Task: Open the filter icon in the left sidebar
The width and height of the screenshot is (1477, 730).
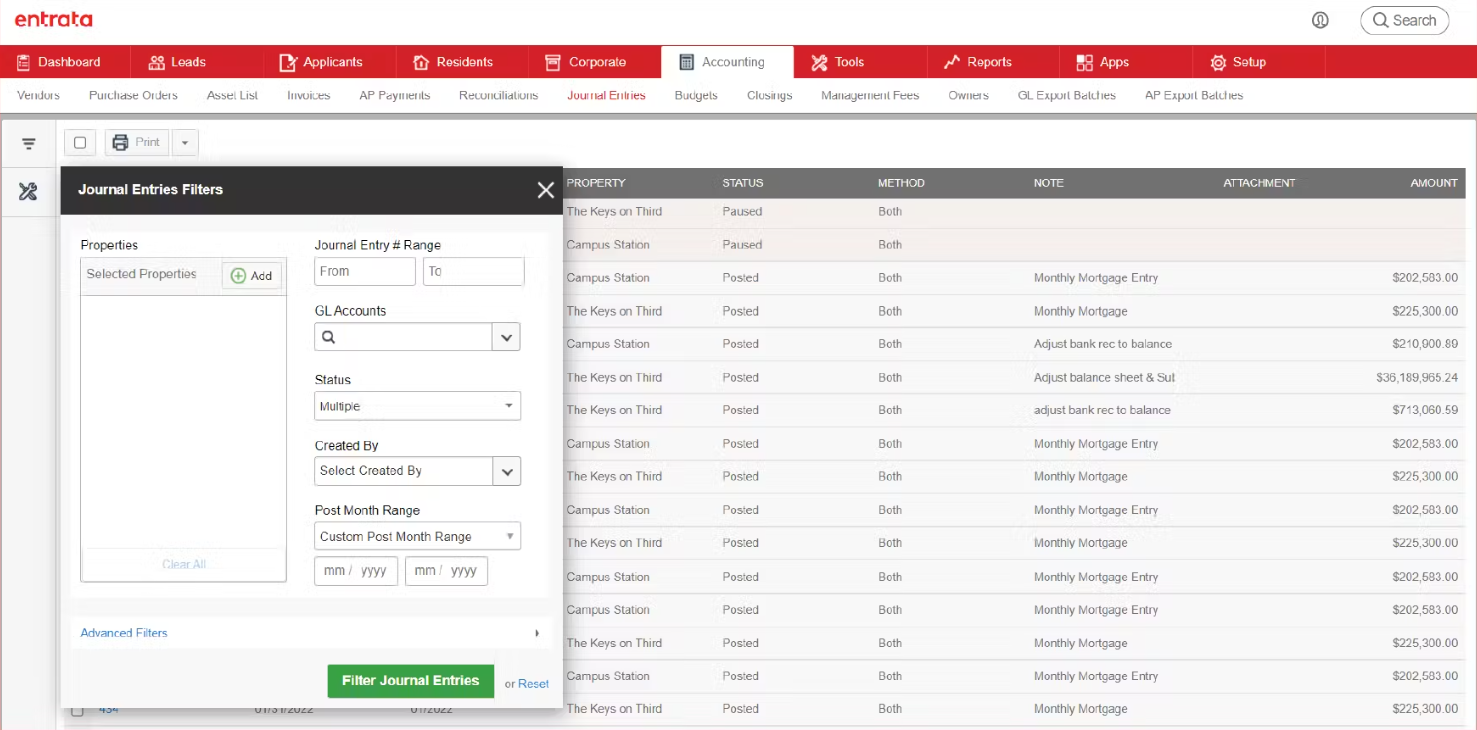Action: (28, 142)
